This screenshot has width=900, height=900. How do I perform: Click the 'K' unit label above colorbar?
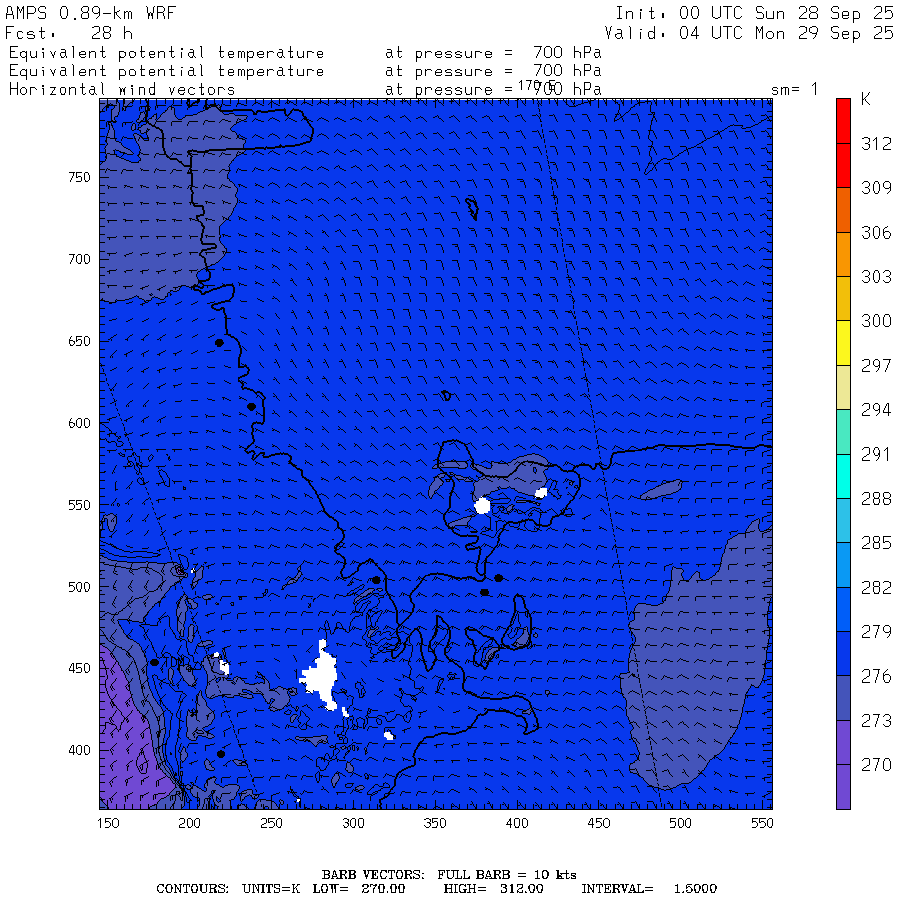tap(866, 99)
